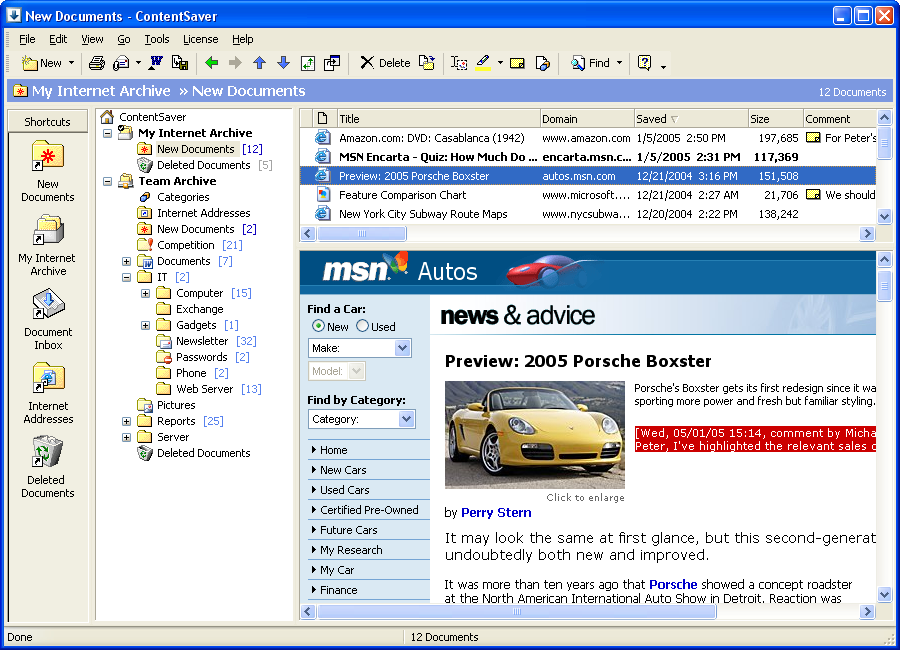This screenshot has height=650, width=900.
Task: Open the e-mail send options arrow
Action: click(138, 63)
